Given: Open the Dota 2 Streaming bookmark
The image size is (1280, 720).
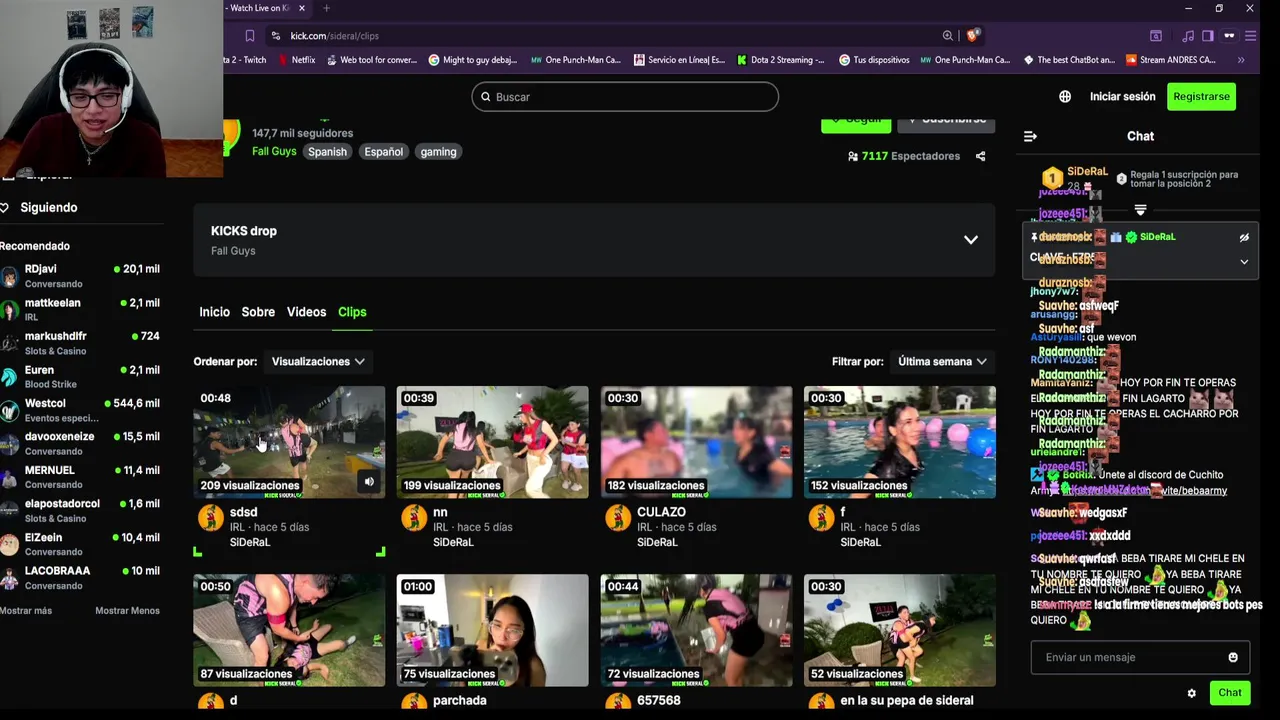Looking at the screenshot, I should (x=781, y=60).
